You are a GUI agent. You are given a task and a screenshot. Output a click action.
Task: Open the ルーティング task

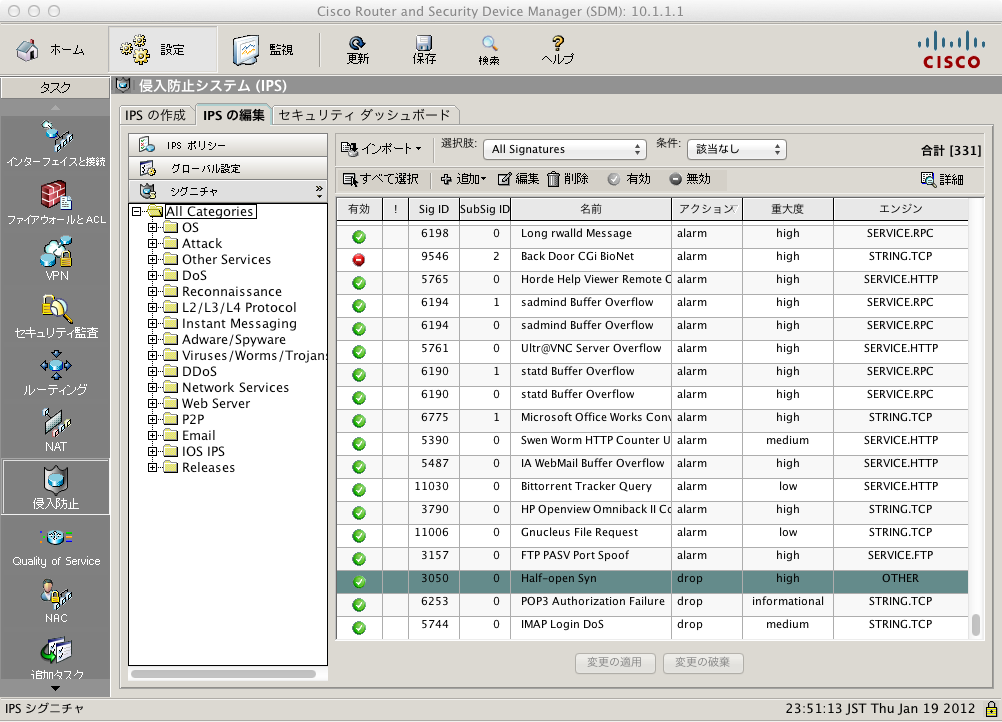(56, 373)
